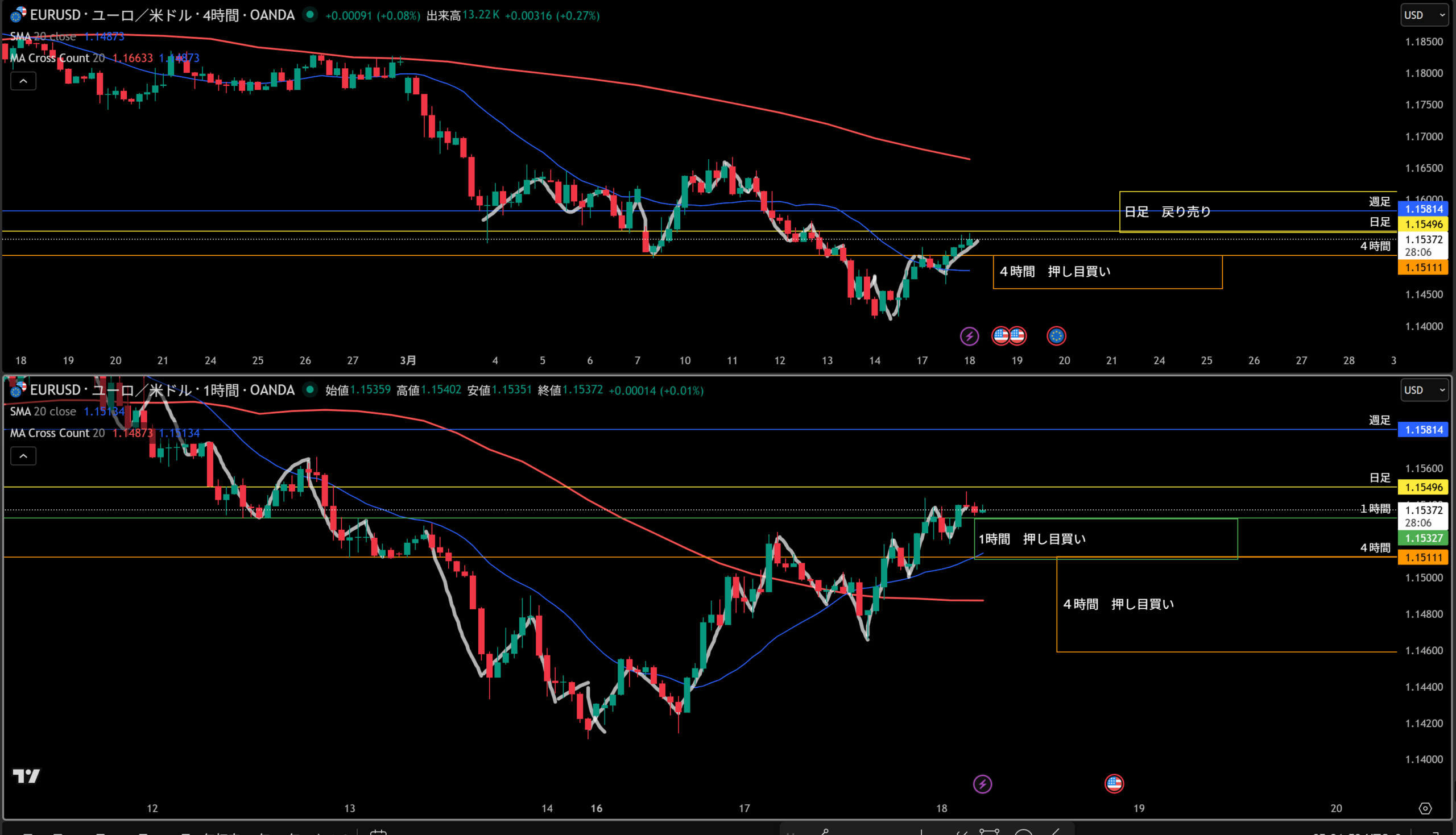
Task: Select SMA 20 close indicator in the lower chart
Action: [43, 412]
